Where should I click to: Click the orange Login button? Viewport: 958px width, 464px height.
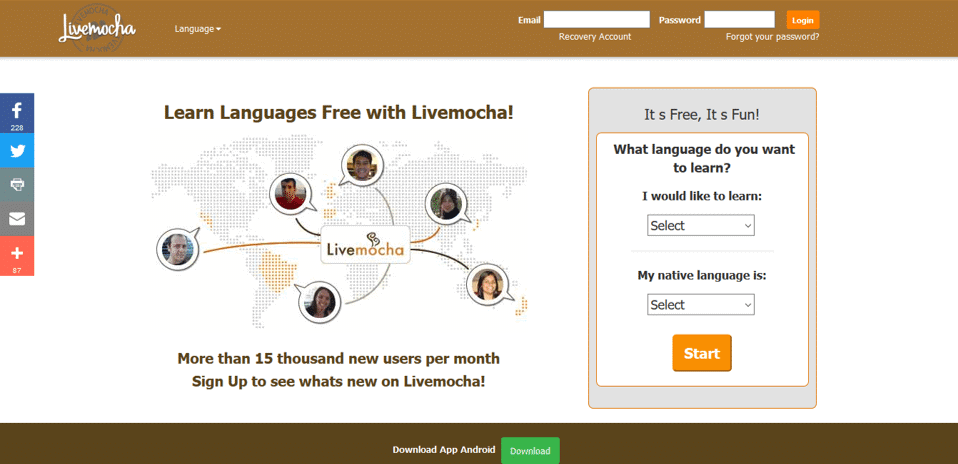click(803, 20)
